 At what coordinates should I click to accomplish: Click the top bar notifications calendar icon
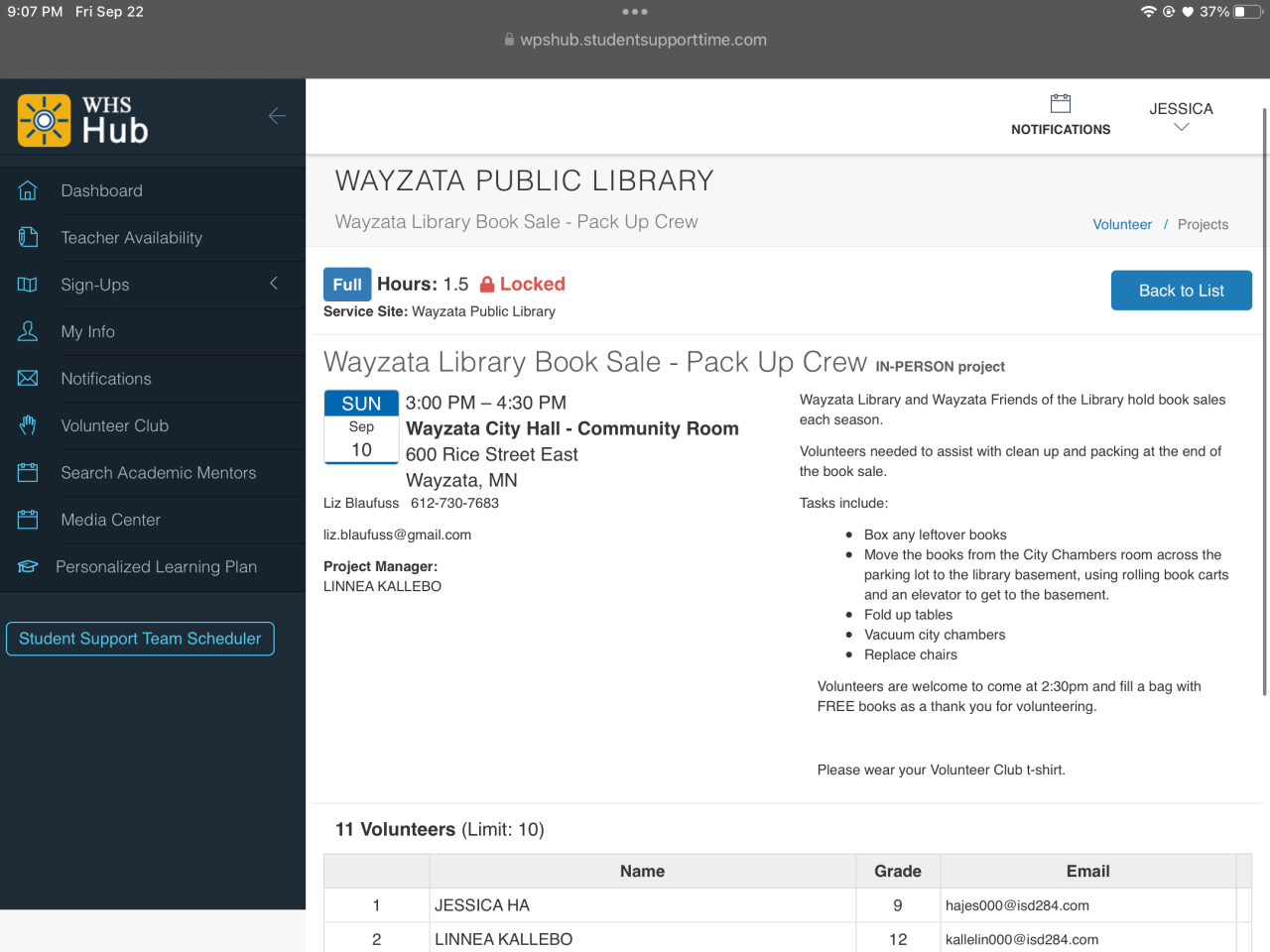click(x=1061, y=103)
